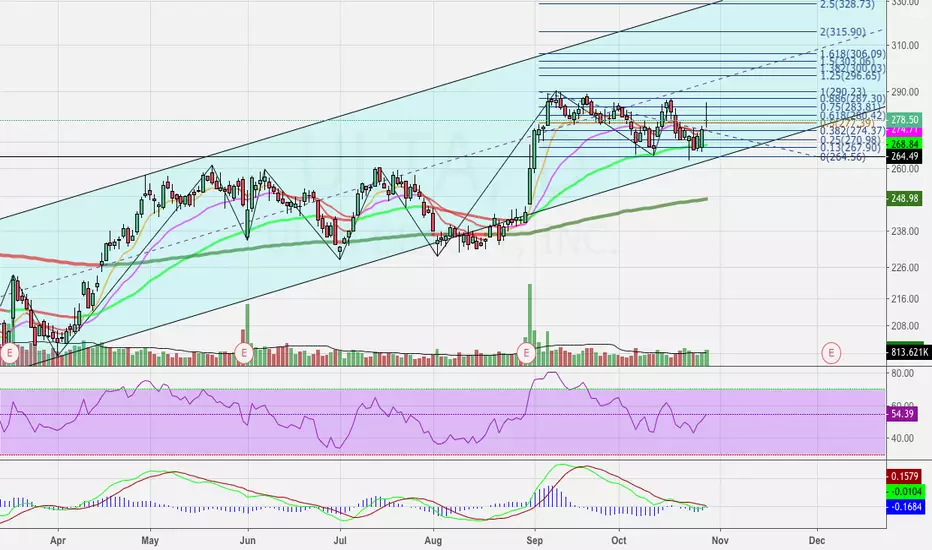Click the Jul label on time axis
932x550 pixels.
[x=340, y=540]
